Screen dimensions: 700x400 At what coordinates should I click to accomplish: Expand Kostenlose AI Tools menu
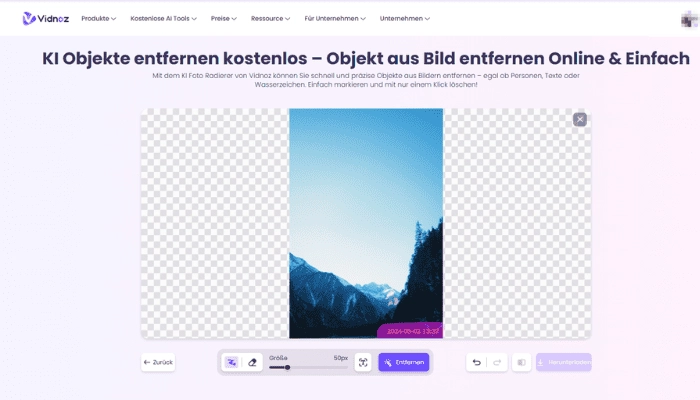[x=163, y=18]
